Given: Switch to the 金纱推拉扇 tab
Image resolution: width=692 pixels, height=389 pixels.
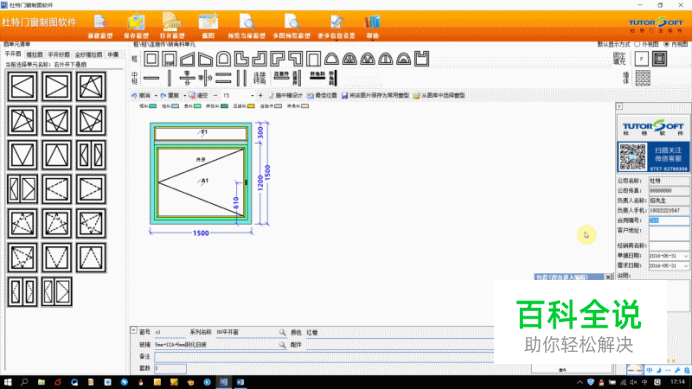Looking at the screenshot, I should tap(88, 54).
